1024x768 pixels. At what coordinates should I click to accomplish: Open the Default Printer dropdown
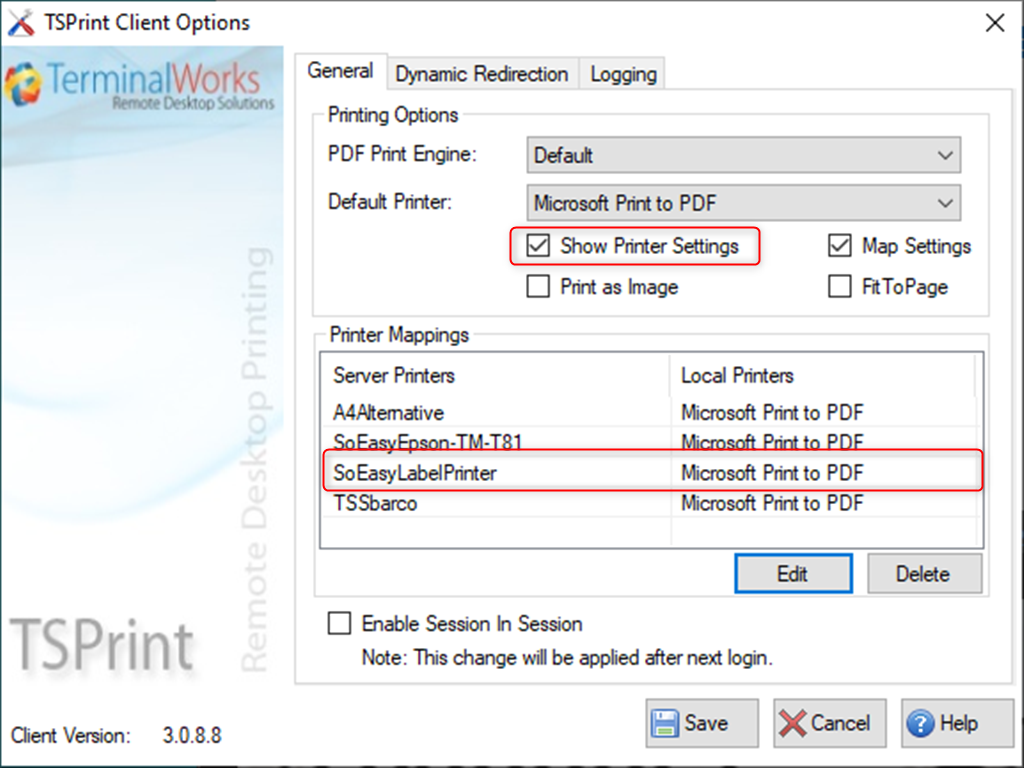pos(744,203)
